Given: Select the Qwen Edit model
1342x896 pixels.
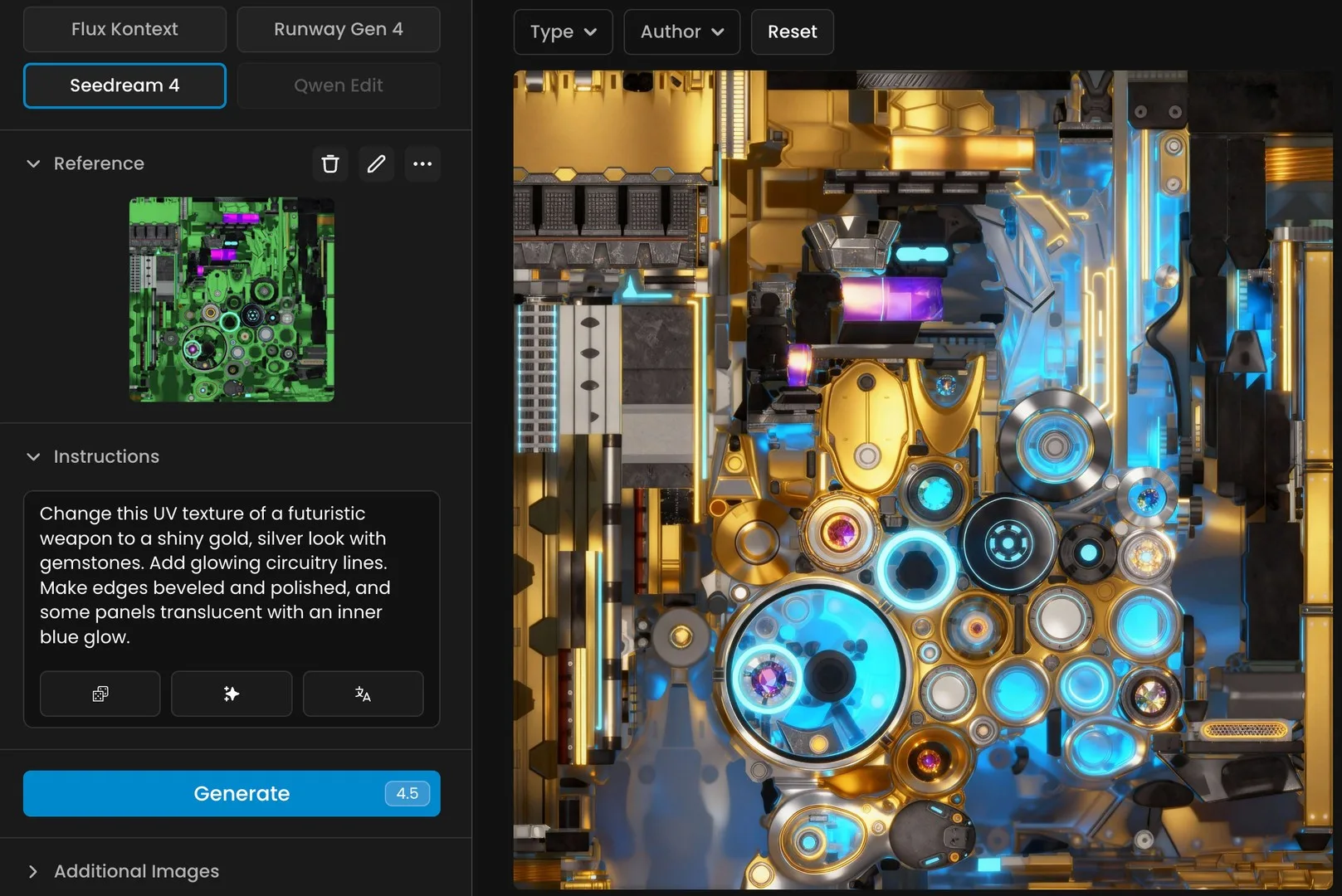Looking at the screenshot, I should point(338,85).
